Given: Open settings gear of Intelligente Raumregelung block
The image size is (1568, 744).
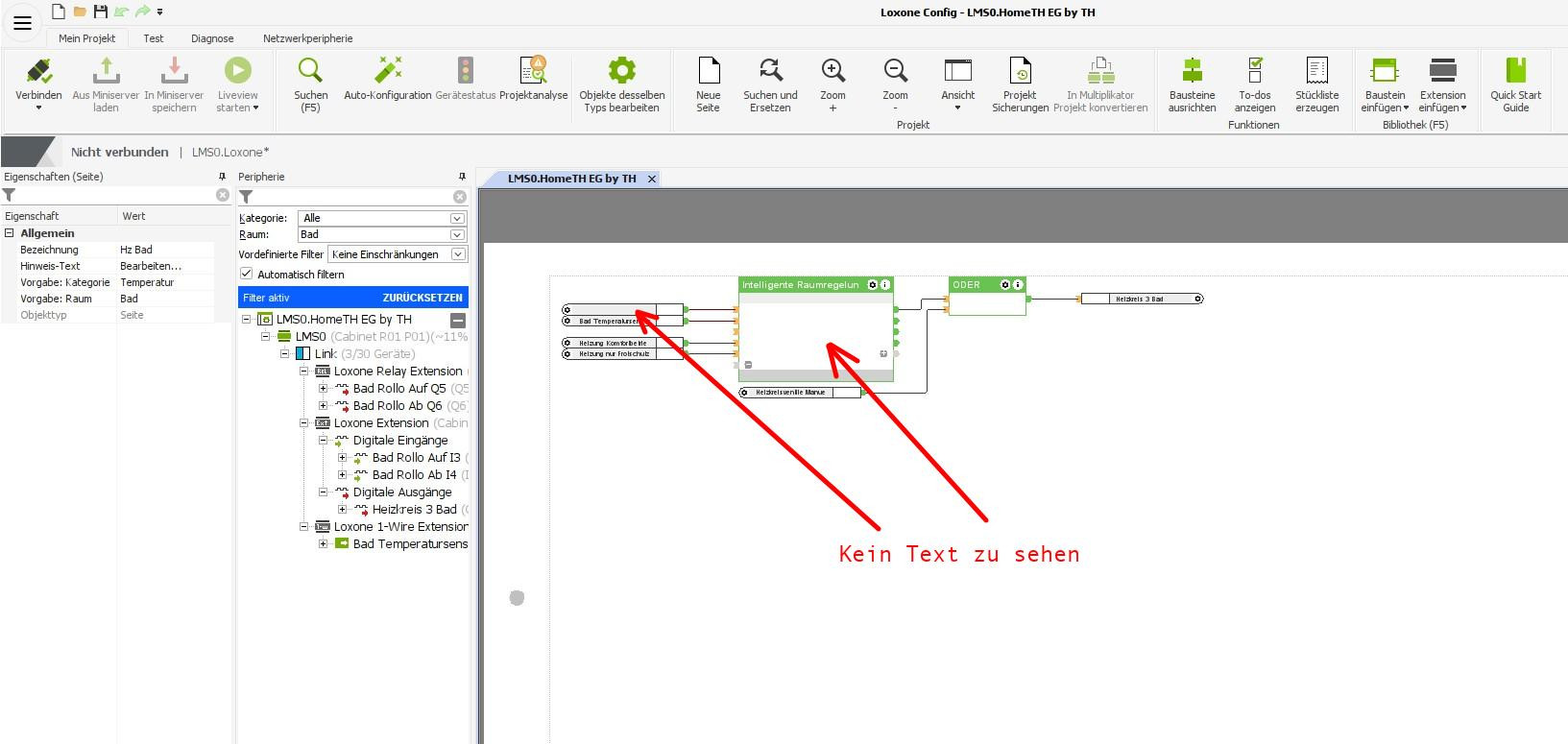Looking at the screenshot, I should pyautogui.click(x=873, y=285).
